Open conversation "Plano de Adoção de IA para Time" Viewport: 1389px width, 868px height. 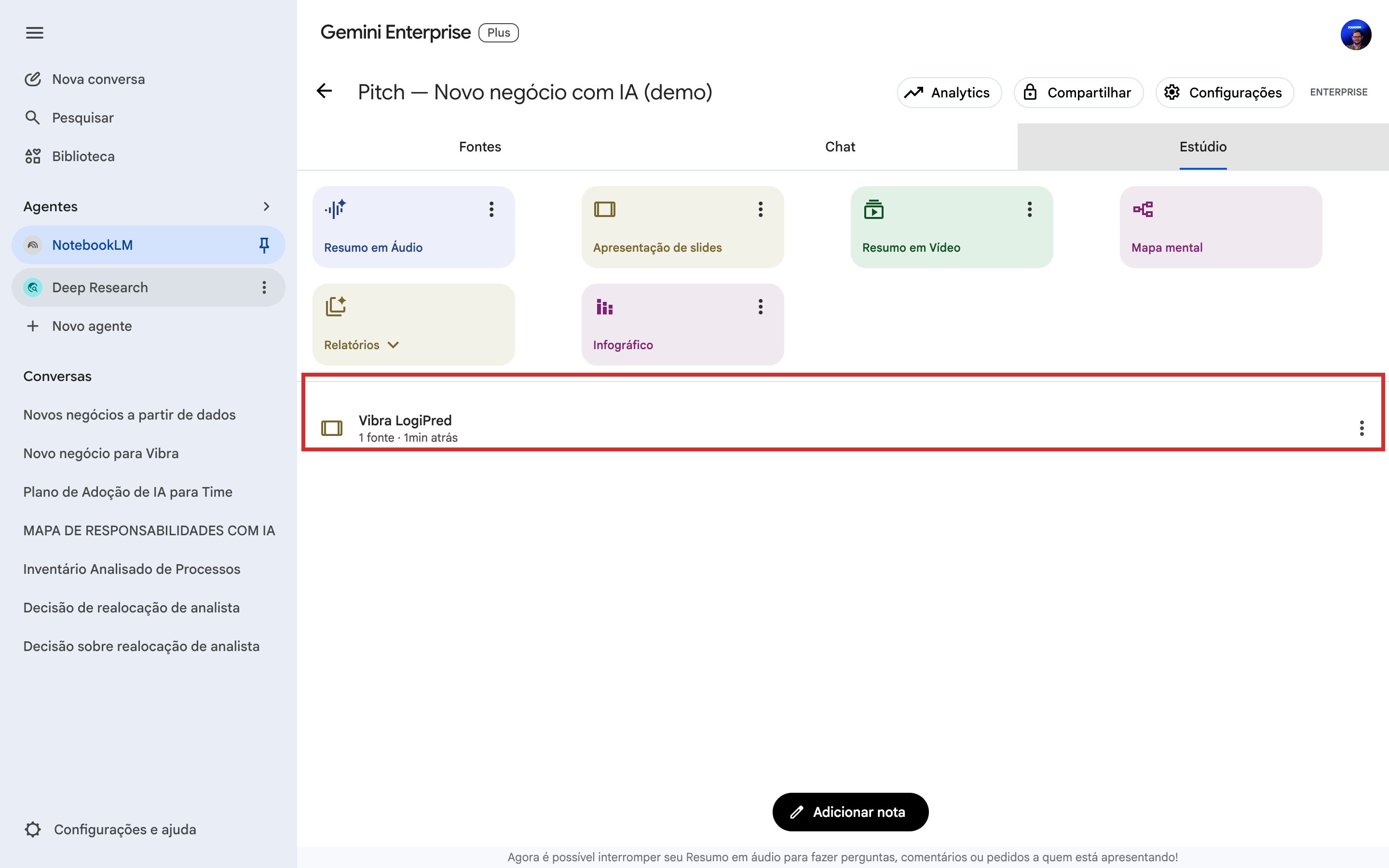(x=128, y=492)
